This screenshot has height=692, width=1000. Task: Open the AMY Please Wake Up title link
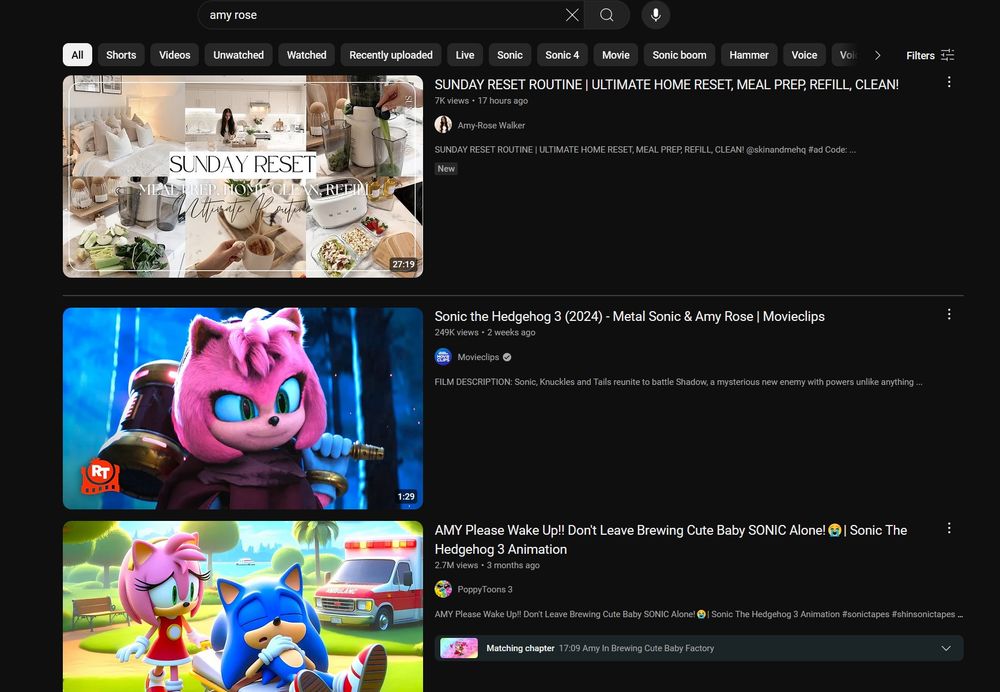pyautogui.click(x=670, y=540)
